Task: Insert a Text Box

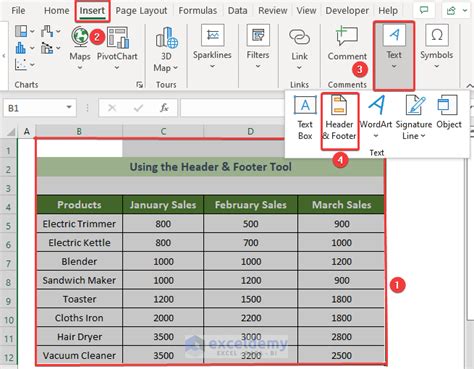Action: 305,117
